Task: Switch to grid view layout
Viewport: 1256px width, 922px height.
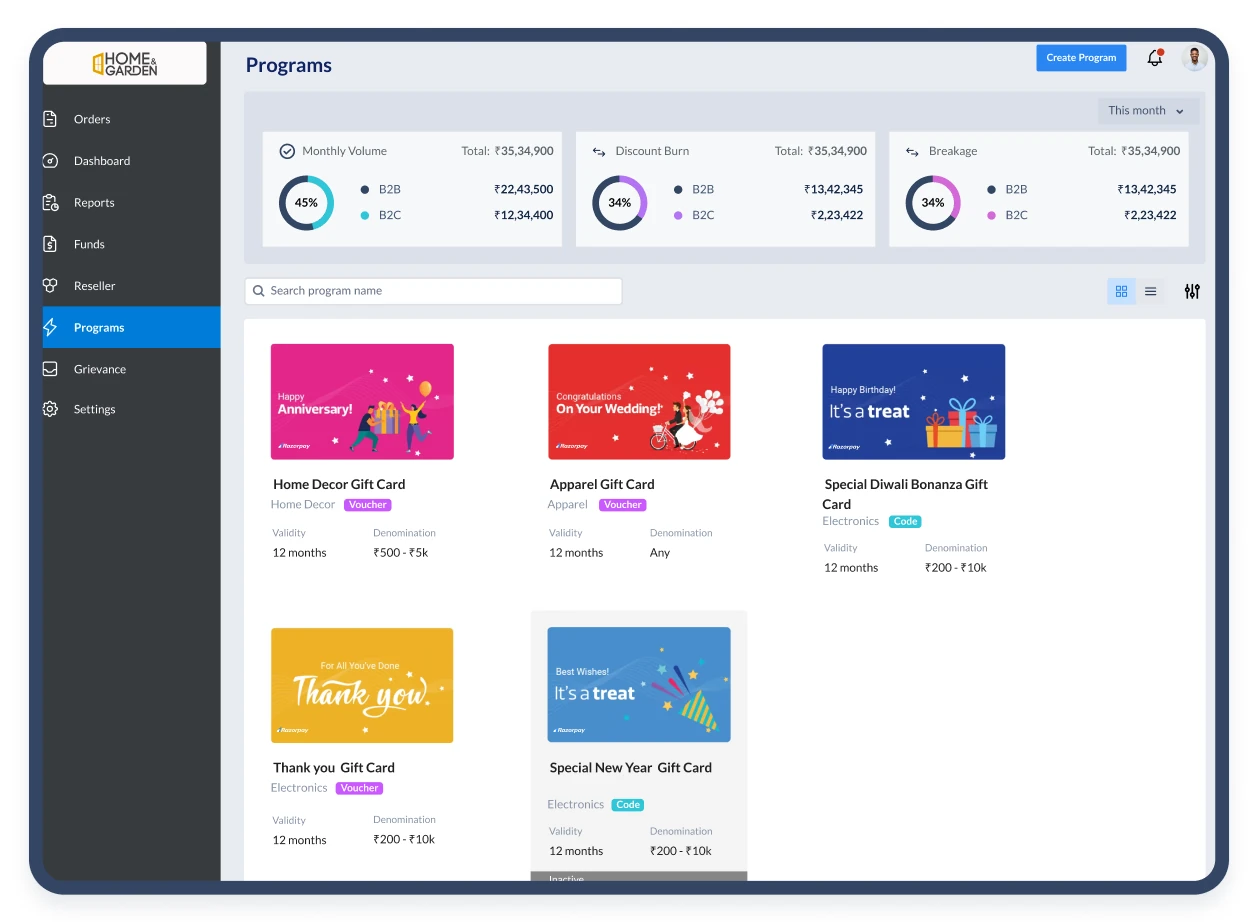Action: pyautogui.click(x=1121, y=291)
